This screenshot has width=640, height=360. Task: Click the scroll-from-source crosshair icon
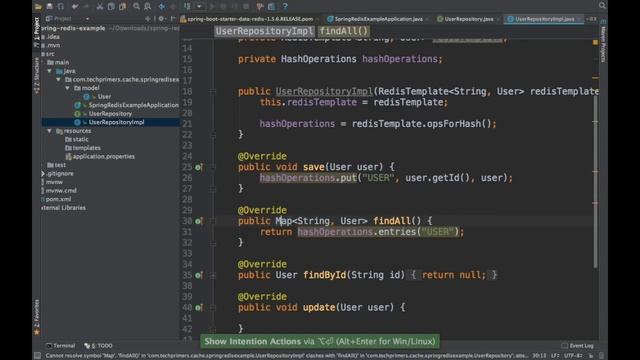click(x=148, y=19)
